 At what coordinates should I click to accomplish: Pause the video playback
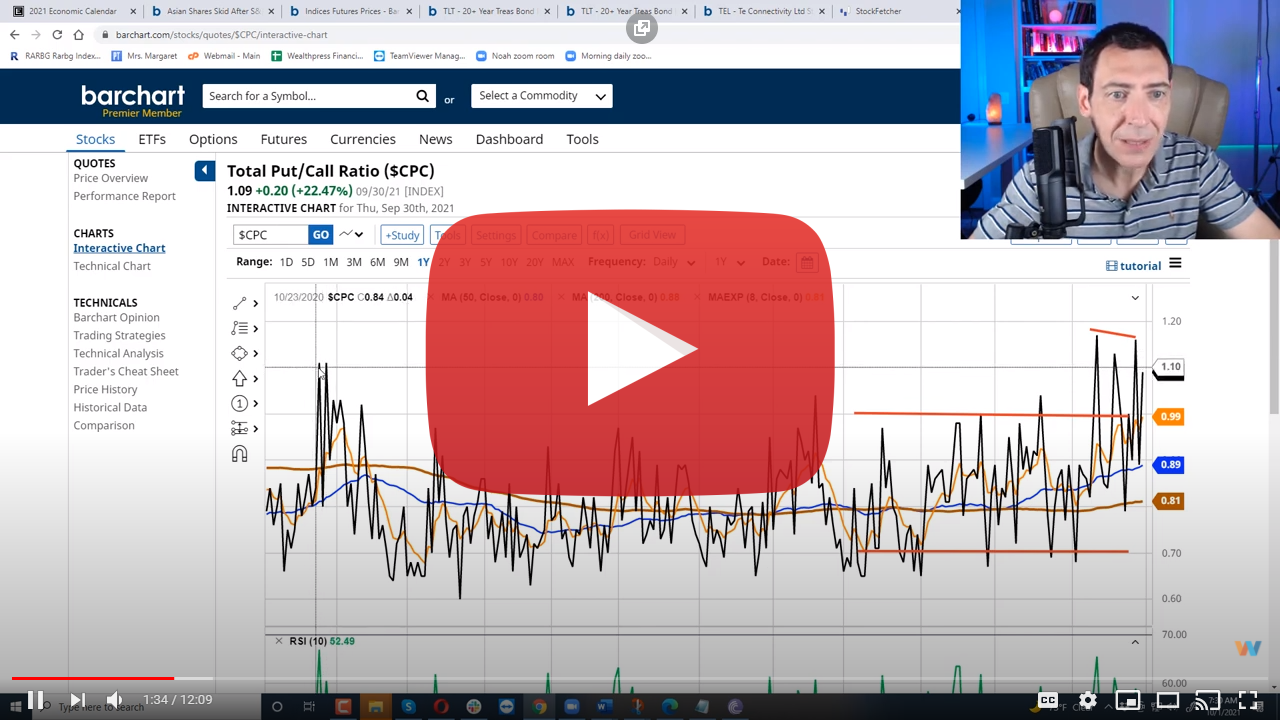click(35, 700)
